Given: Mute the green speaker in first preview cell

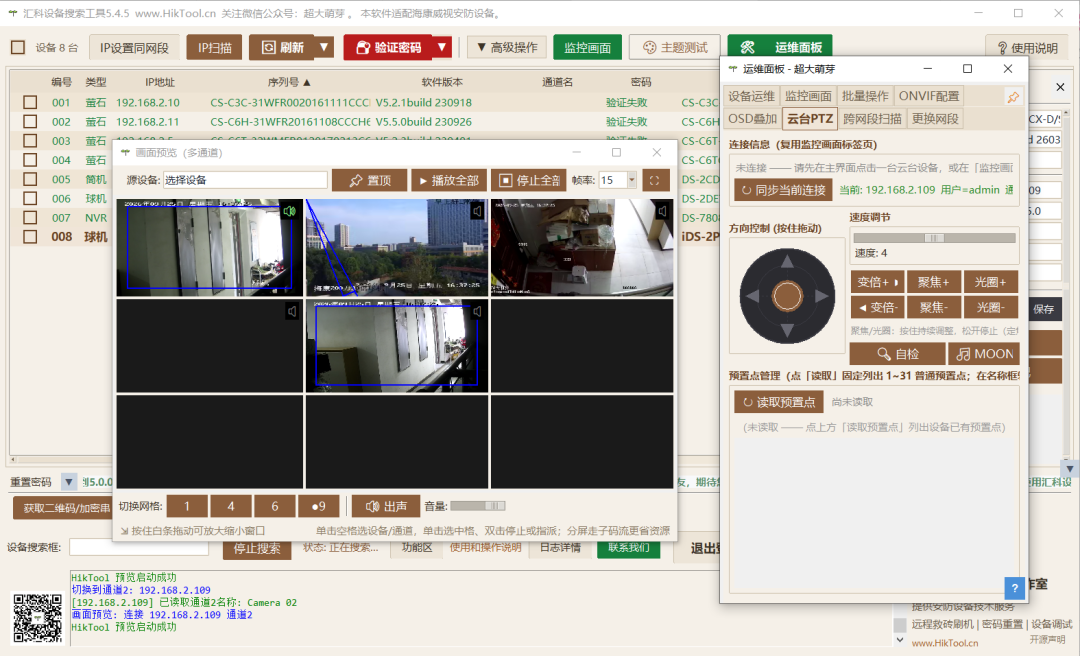Looking at the screenshot, I should click(x=290, y=212).
